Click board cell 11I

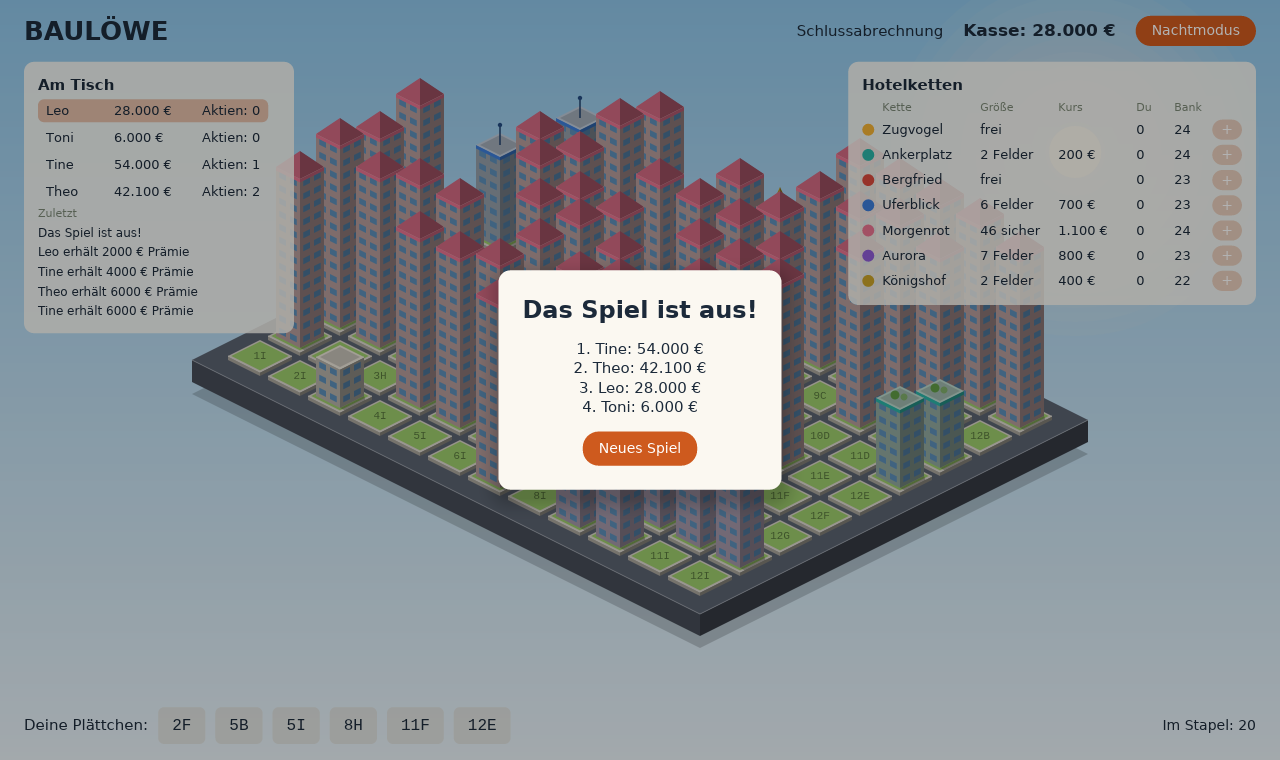tap(660, 556)
